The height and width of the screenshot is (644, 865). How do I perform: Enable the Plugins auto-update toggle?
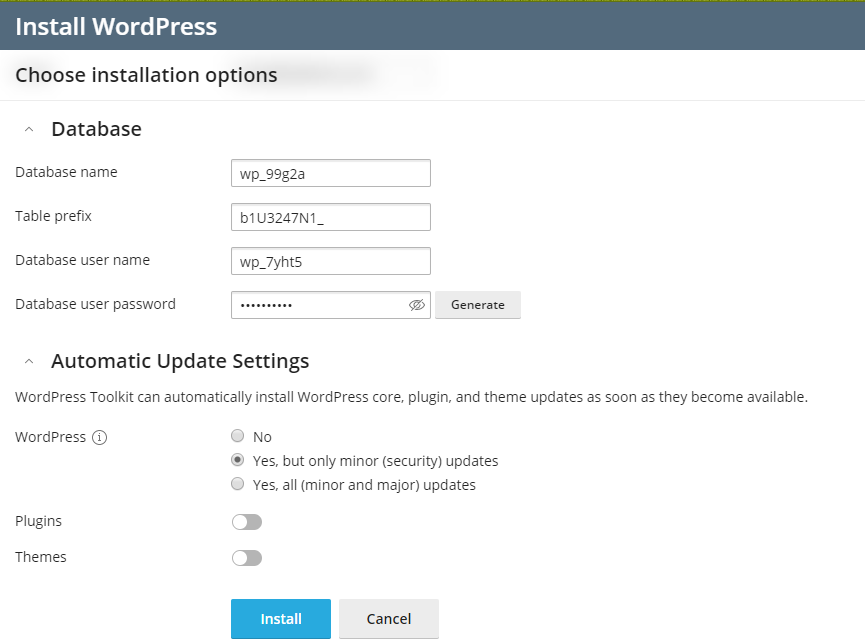(x=246, y=522)
